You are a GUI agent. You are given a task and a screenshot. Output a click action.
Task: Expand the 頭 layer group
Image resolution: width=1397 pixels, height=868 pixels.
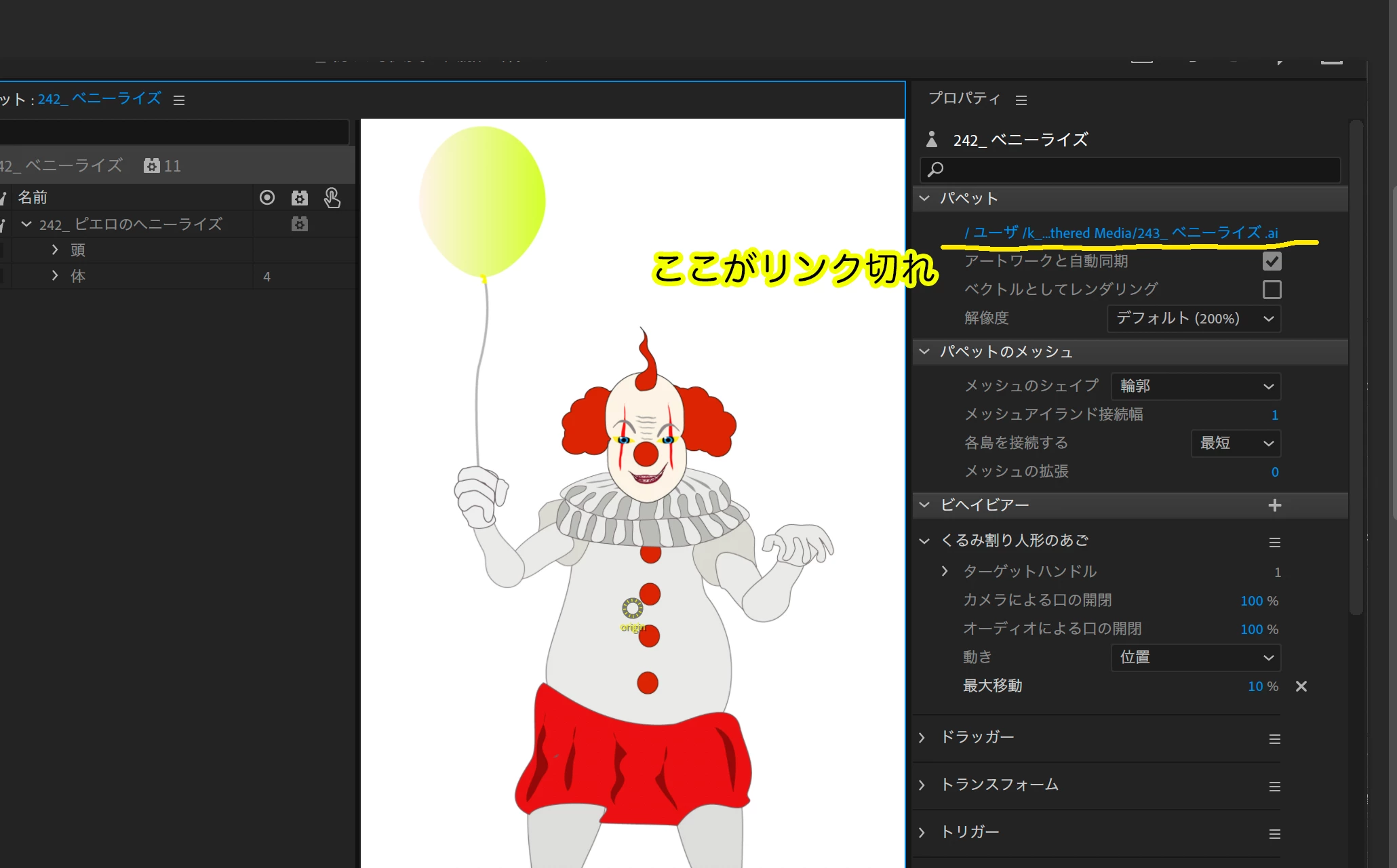[x=55, y=250]
